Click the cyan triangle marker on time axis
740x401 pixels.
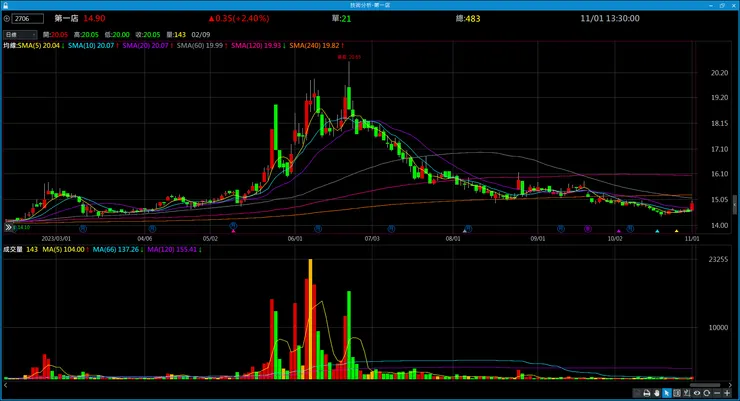657,231
